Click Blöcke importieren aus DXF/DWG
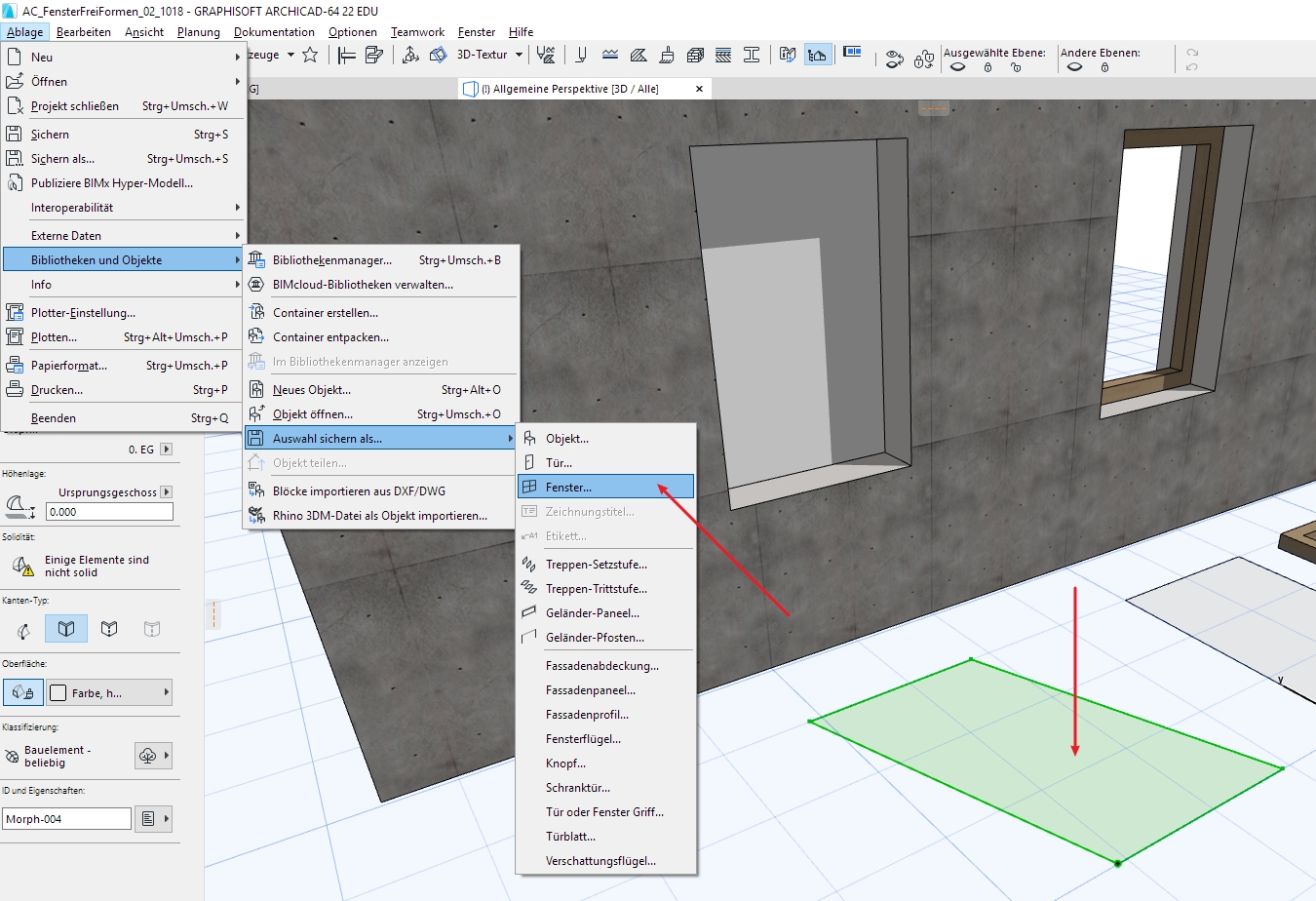 click(x=380, y=490)
